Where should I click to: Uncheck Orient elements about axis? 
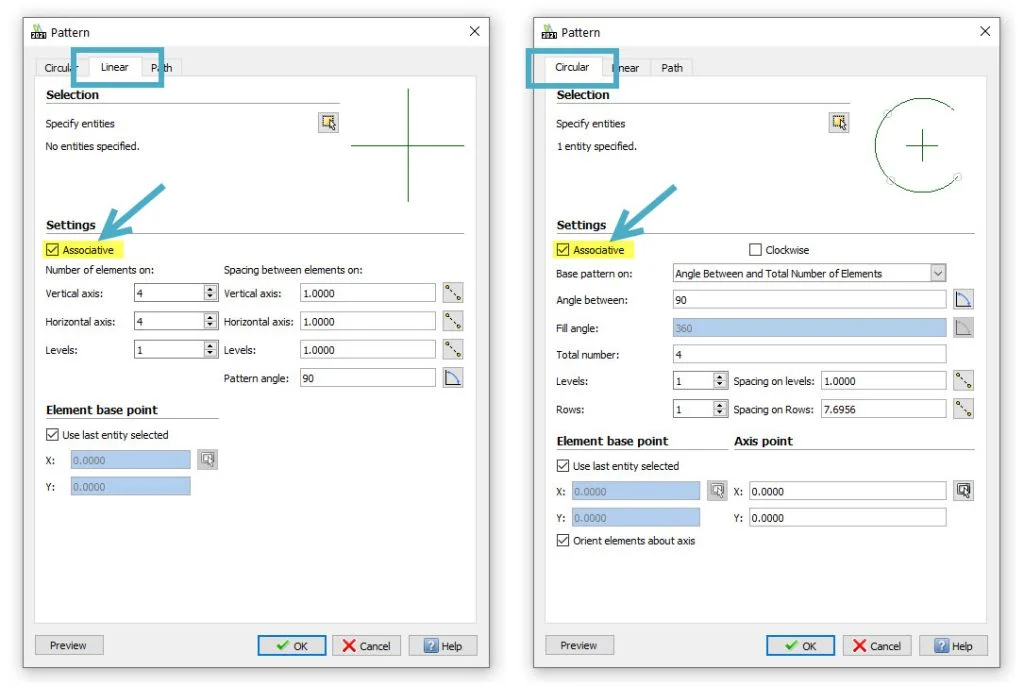[563, 541]
